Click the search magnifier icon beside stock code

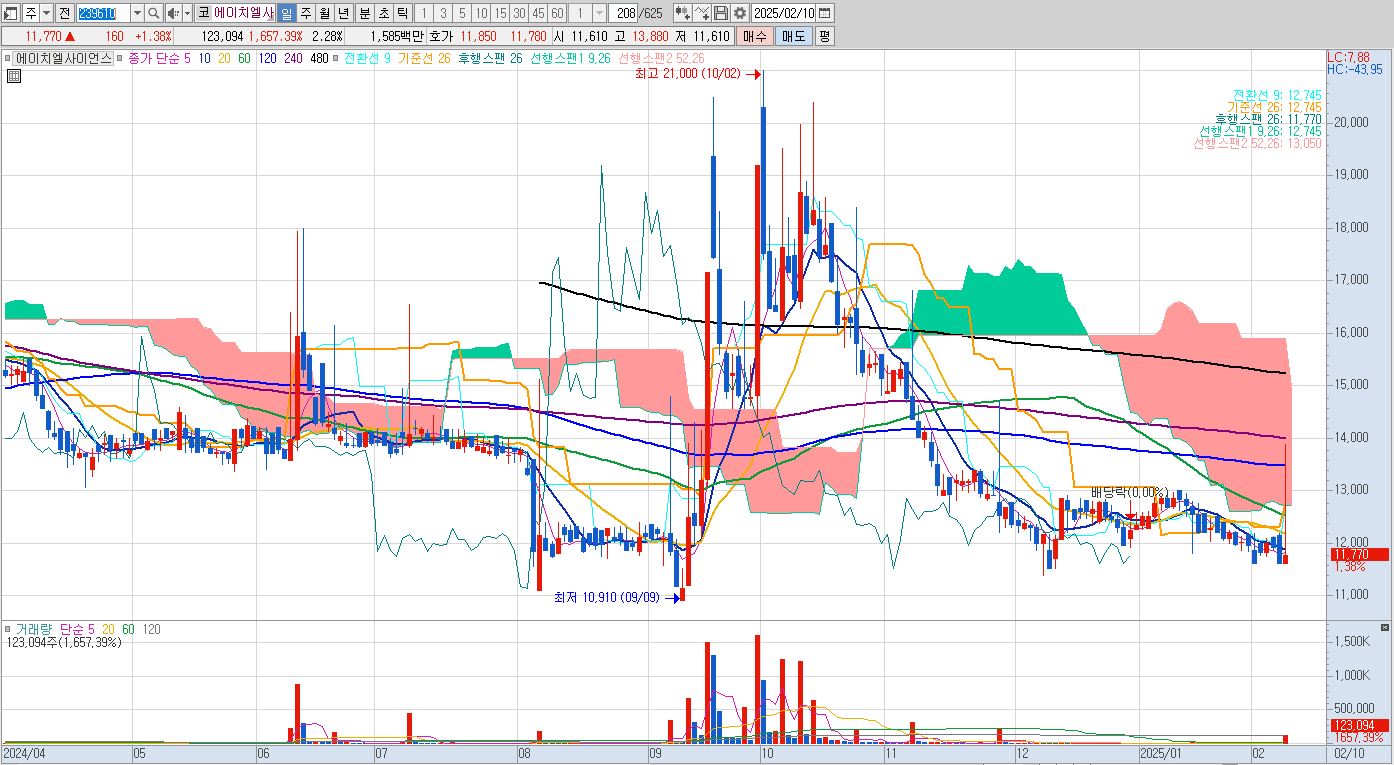154,13
